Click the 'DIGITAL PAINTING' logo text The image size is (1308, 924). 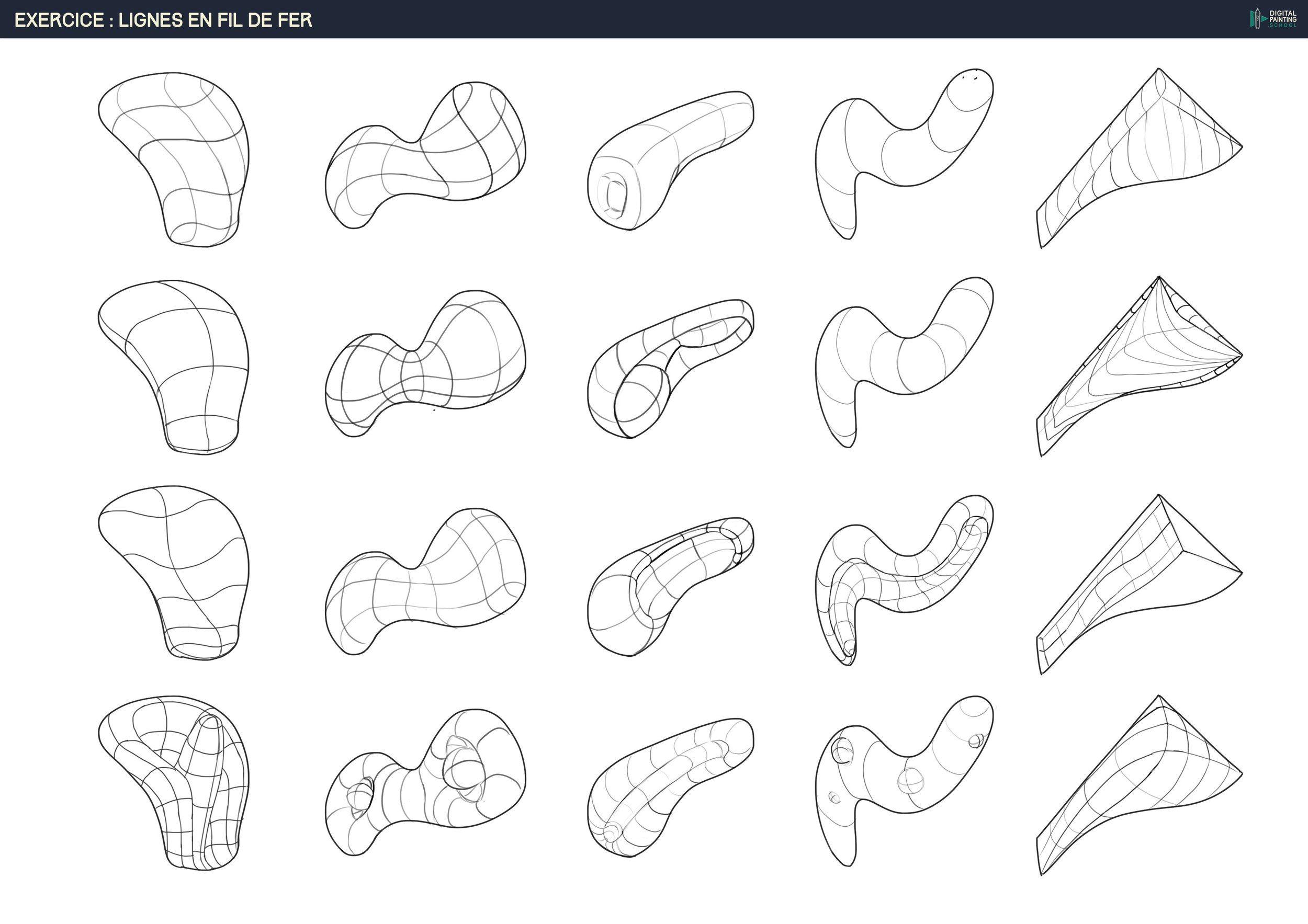1283,16
